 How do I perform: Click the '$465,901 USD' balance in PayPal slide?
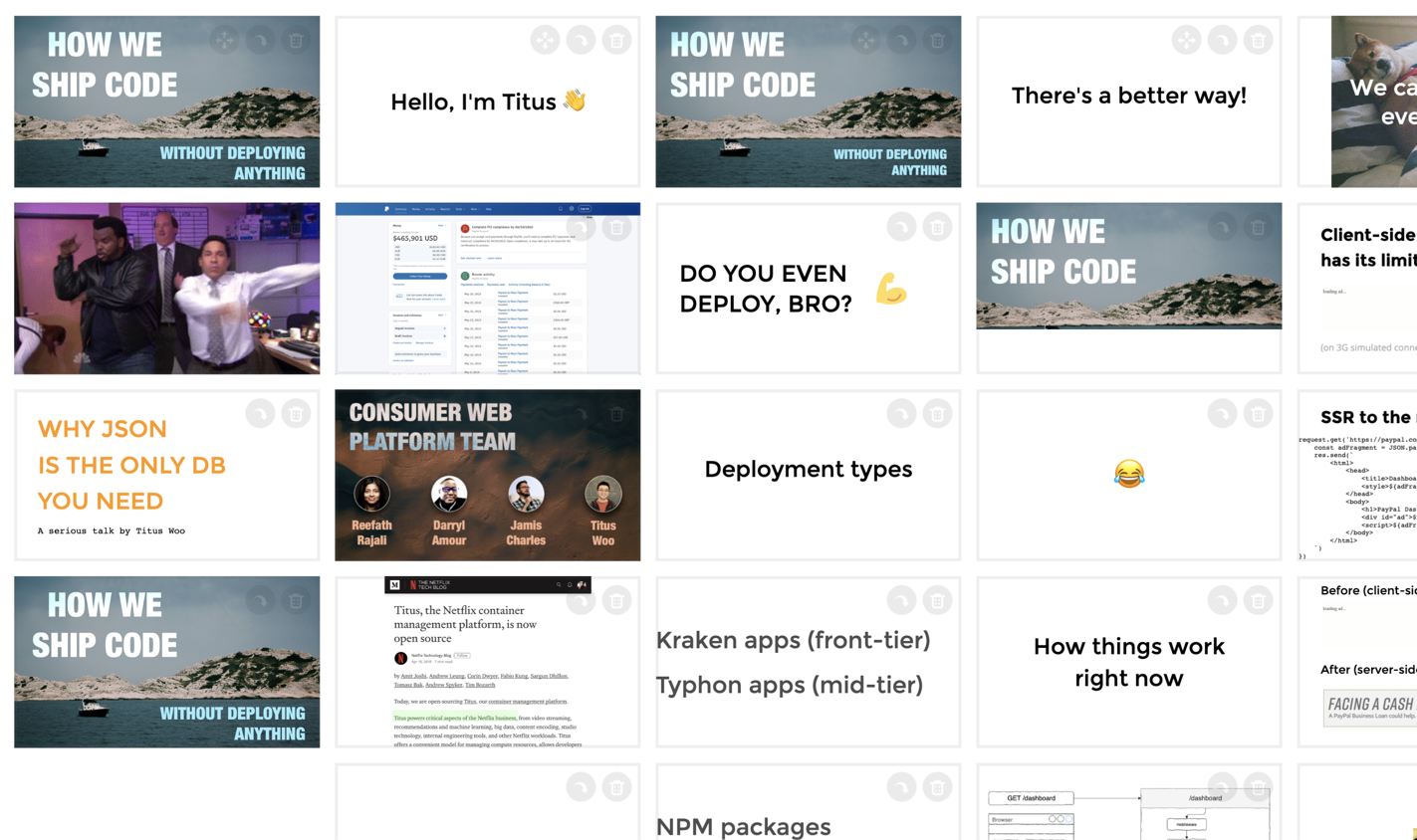click(416, 239)
